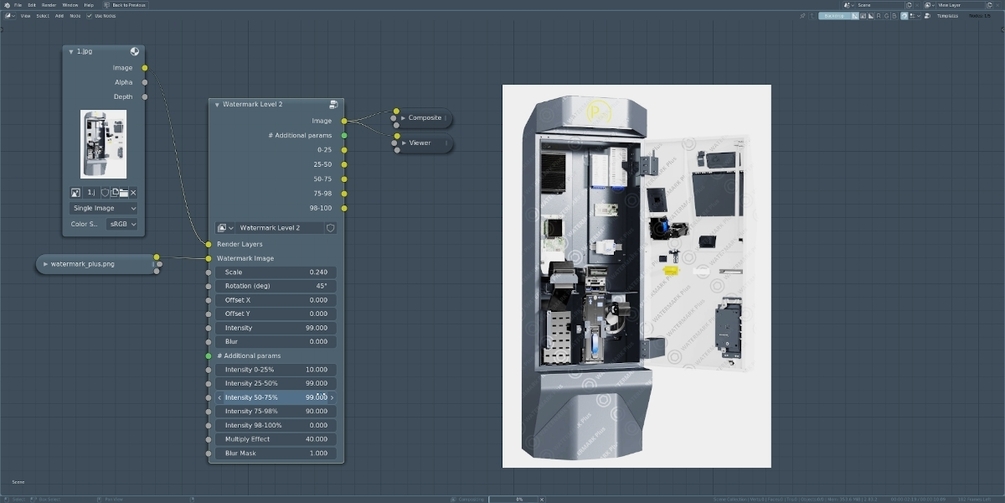Screen dimensions: 1005x503
Task: Click the backdrop preview of the parking kiosk
Action: [636, 276]
